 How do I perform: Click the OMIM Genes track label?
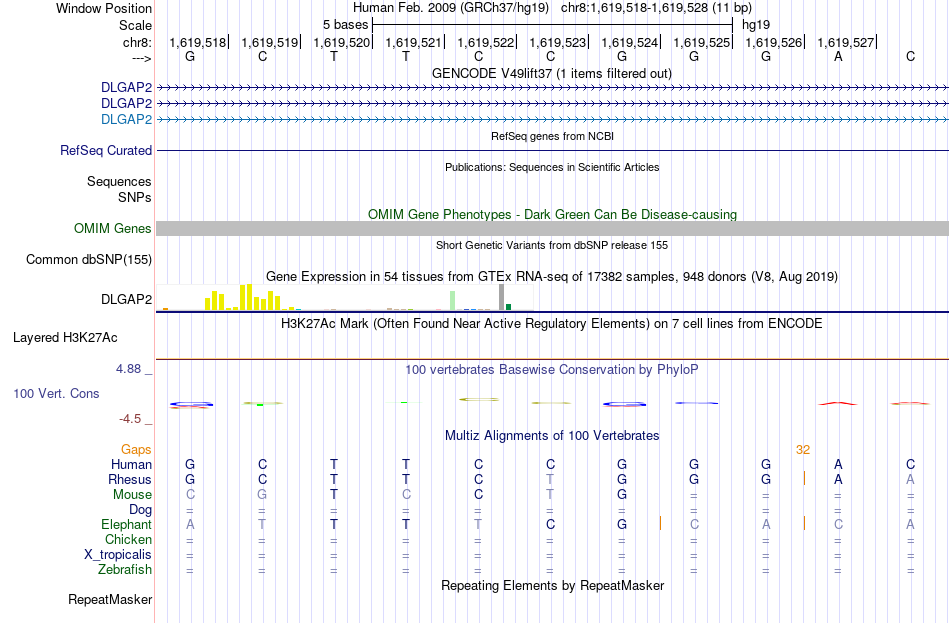click(x=112, y=228)
